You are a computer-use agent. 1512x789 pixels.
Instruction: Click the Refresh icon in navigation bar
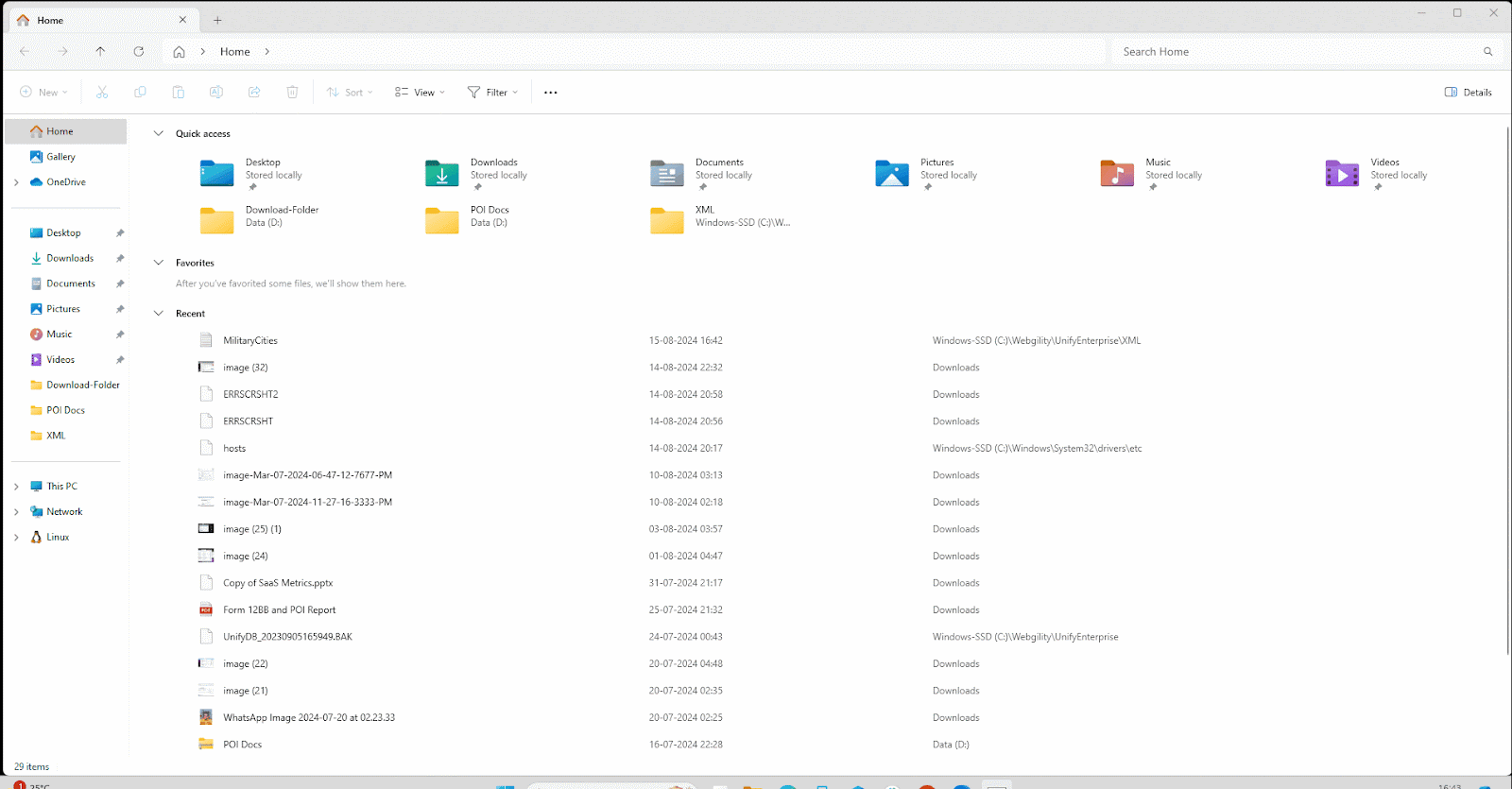pos(139,52)
